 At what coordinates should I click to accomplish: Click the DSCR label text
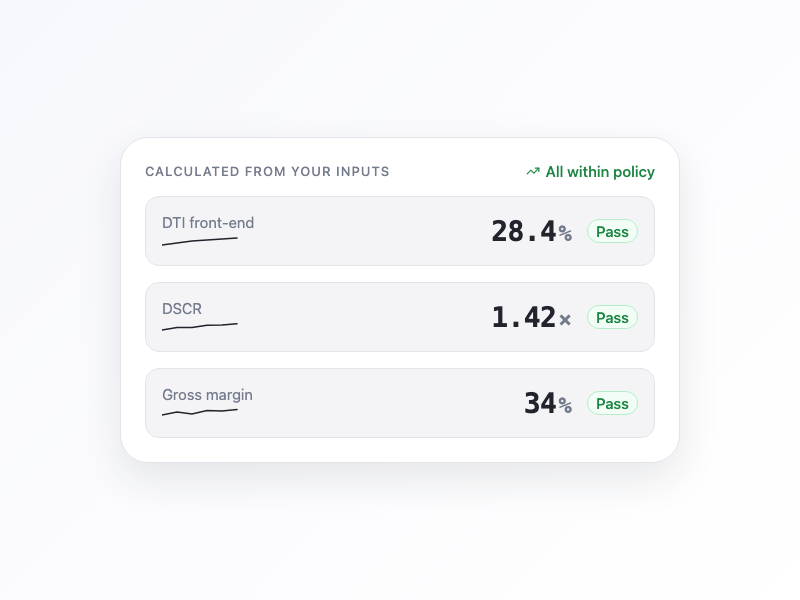click(x=182, y=309)
